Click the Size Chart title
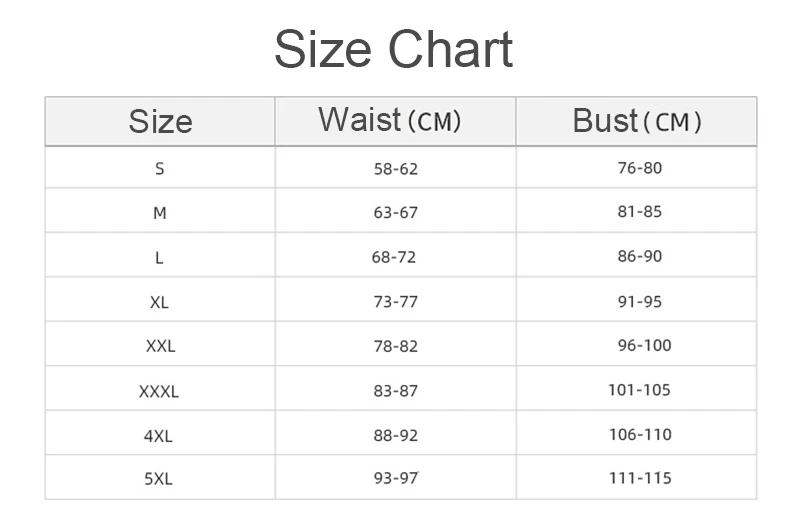The image size is (800, 522). [393, 49]
